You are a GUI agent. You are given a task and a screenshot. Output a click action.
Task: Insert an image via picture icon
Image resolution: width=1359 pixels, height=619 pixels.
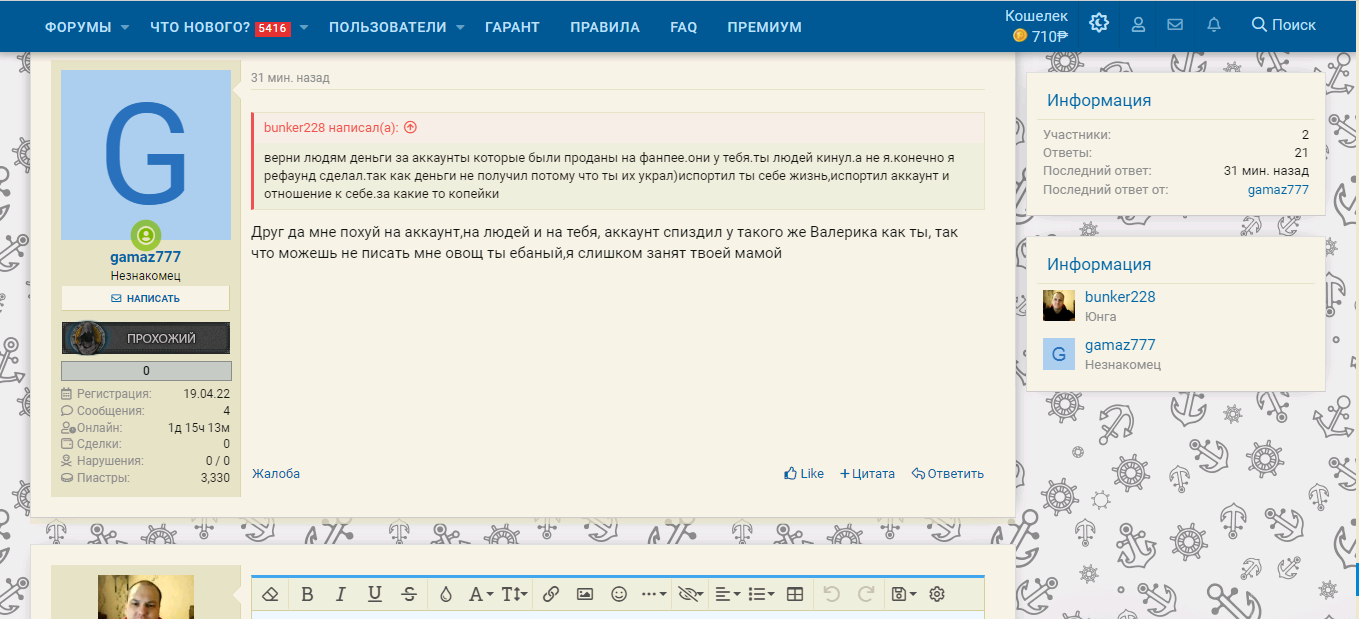[585, 594]
